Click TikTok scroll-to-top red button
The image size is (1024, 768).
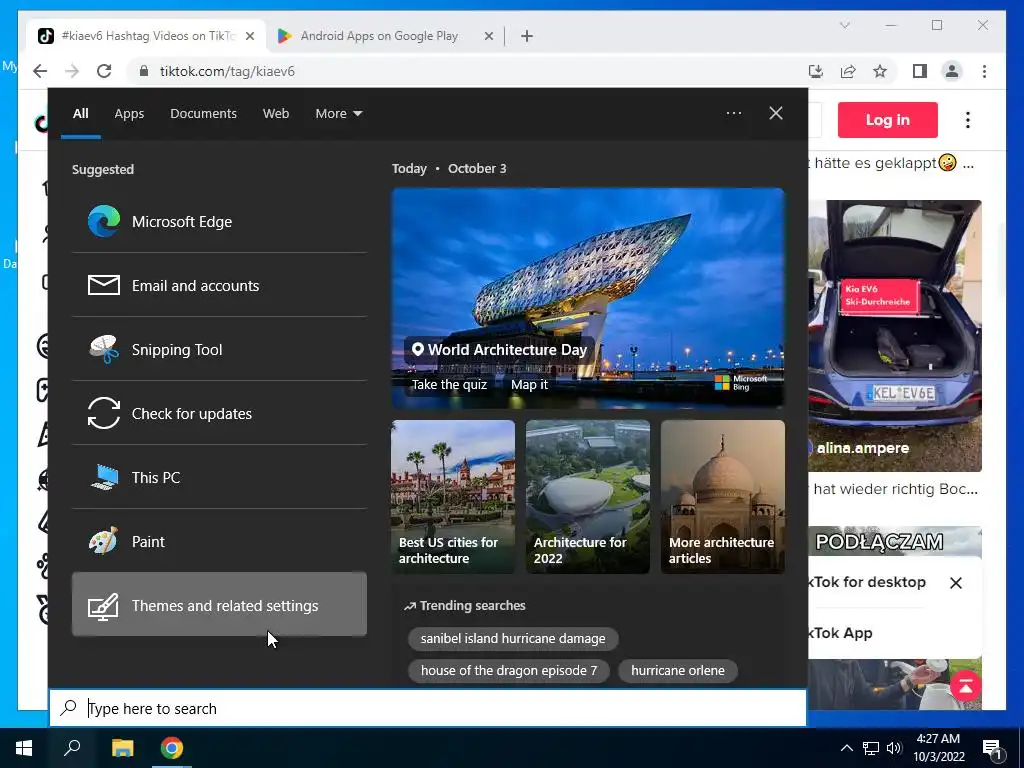(965, 686)
